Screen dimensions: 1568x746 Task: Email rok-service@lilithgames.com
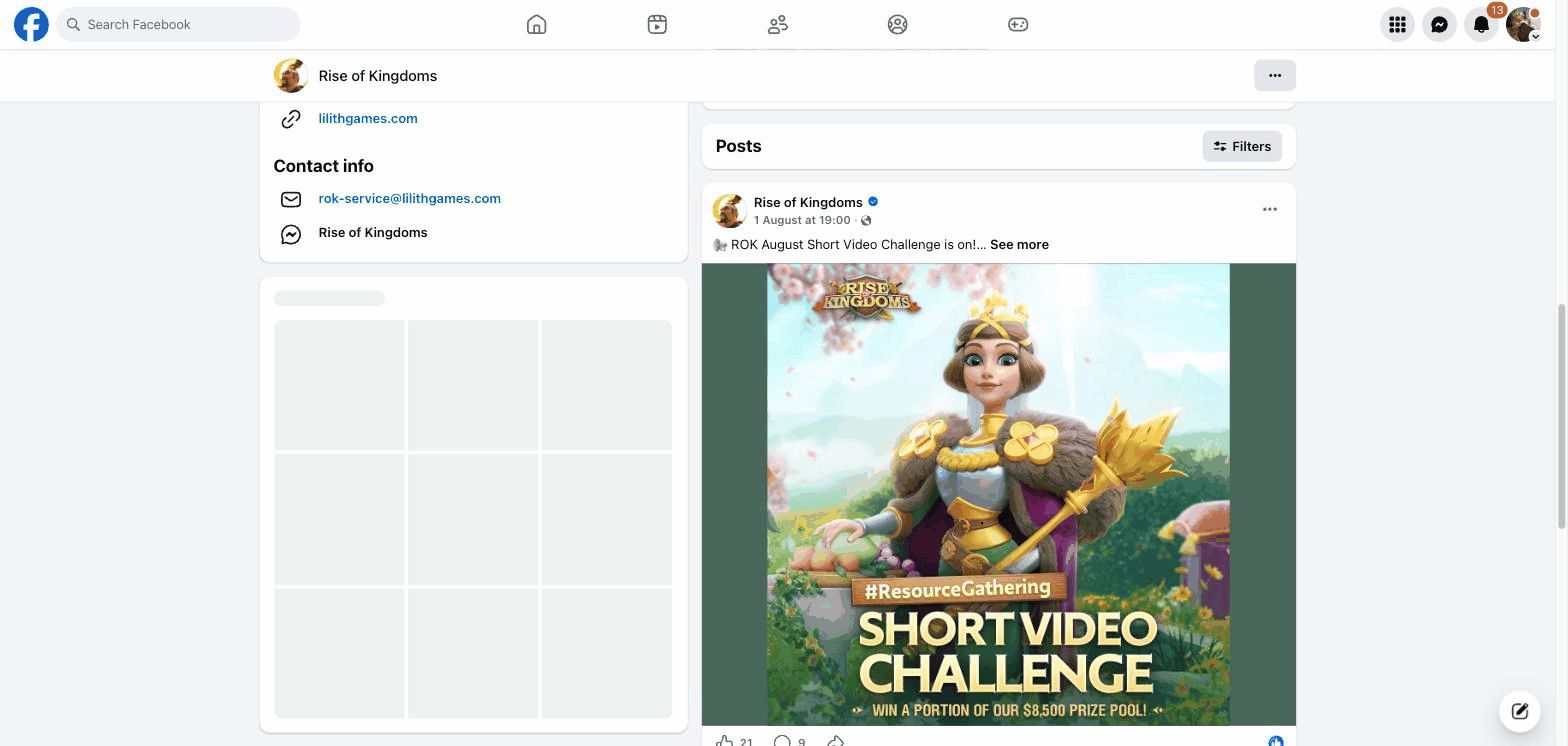tap(409, 198)
